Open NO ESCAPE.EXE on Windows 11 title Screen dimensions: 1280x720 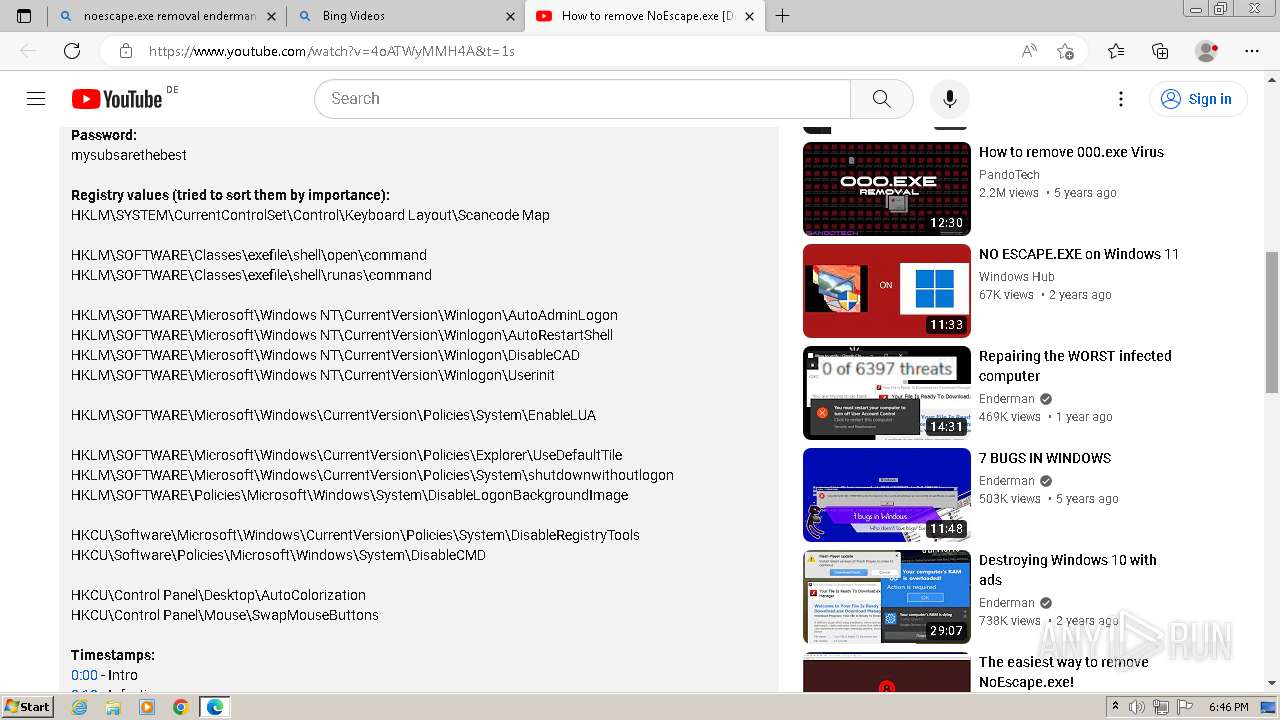(x=1079, y=254)
